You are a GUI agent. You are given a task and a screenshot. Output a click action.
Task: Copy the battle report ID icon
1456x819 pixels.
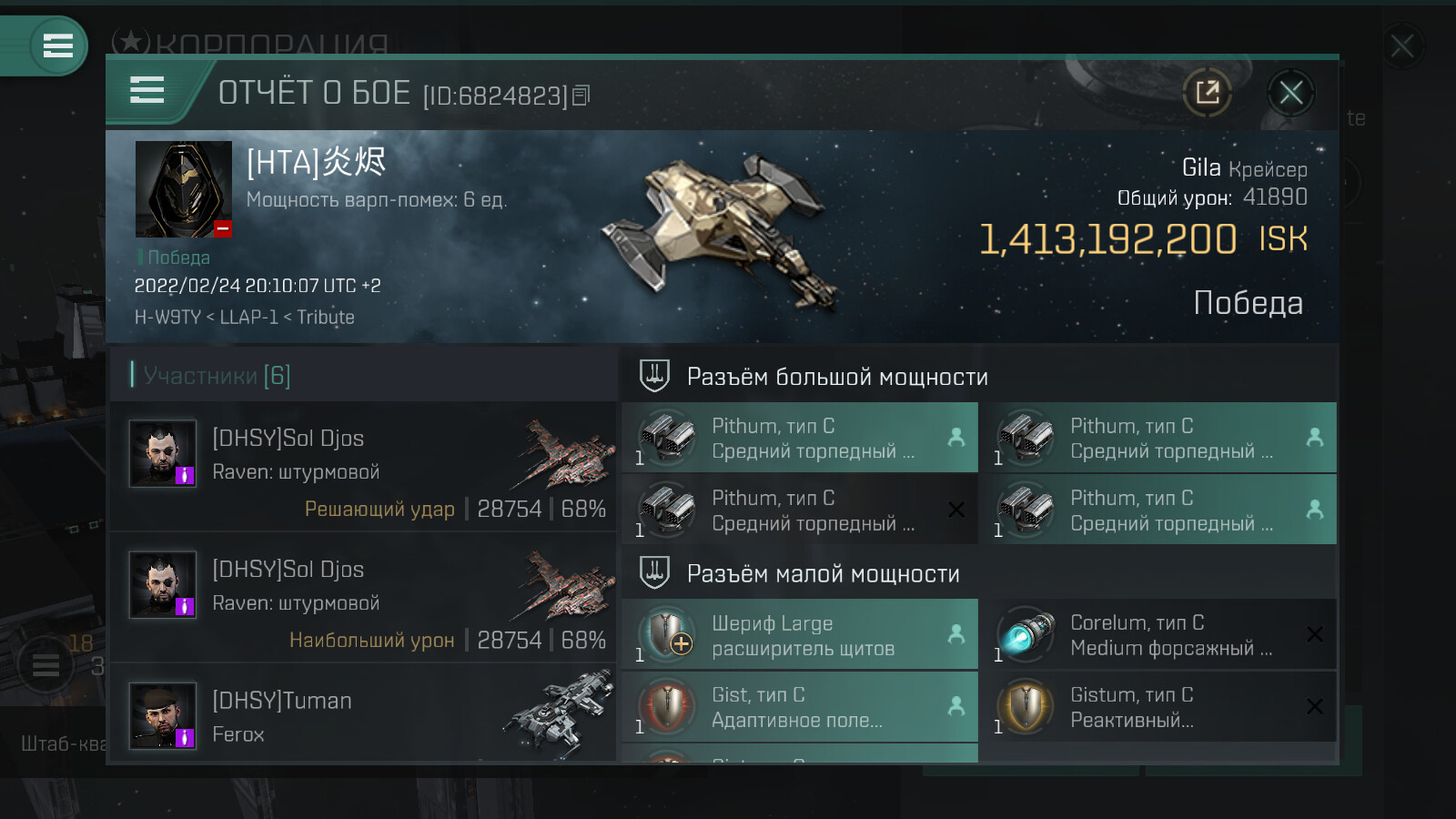581,95
